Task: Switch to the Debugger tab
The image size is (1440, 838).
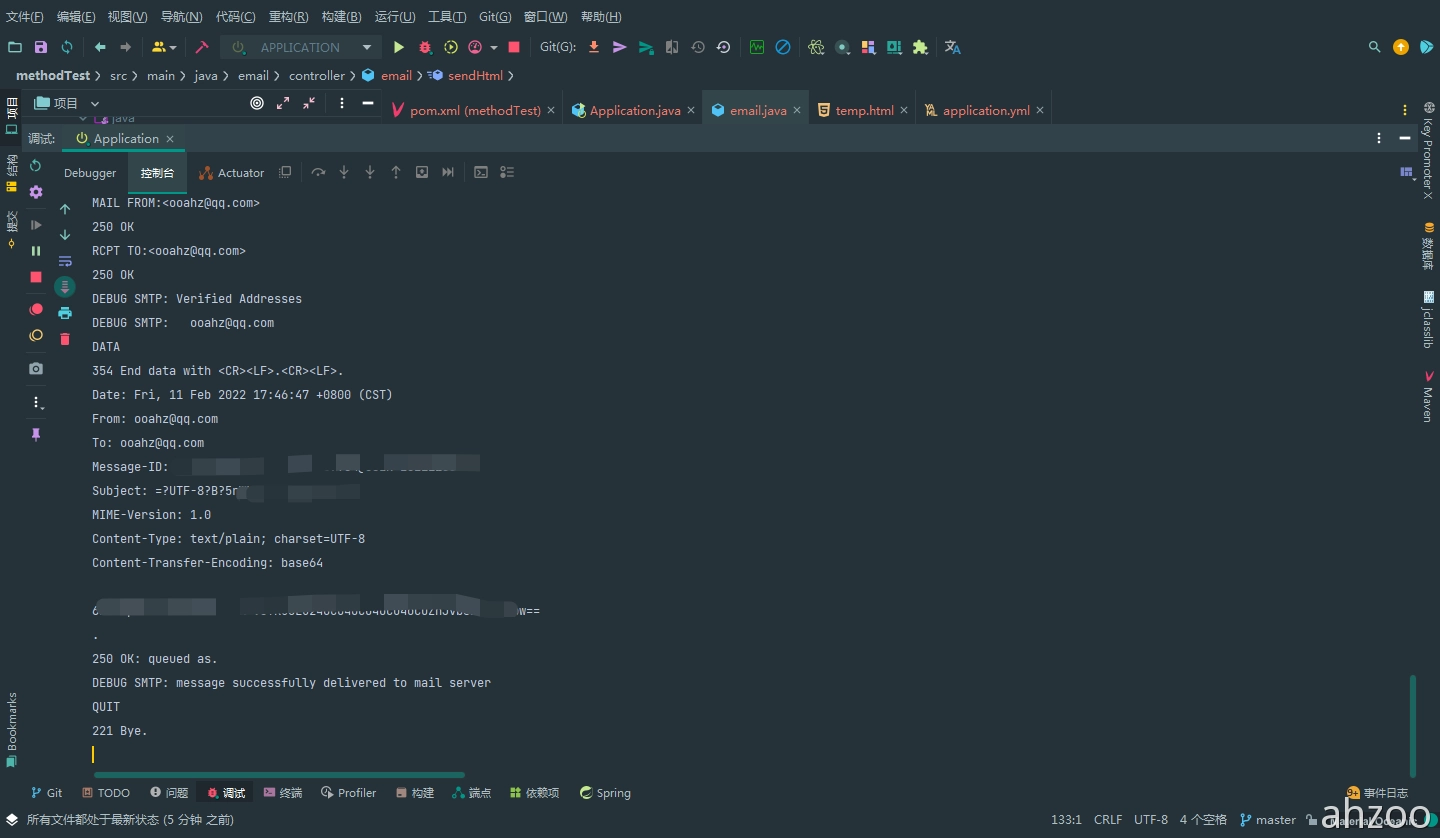Action: tap(90, 173)
